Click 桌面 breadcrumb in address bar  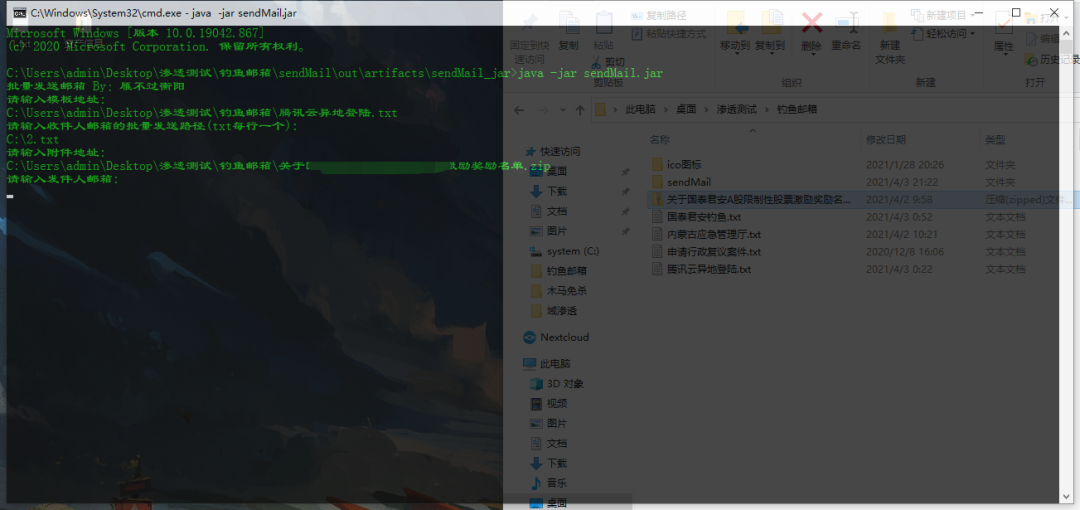coord(685,110)
